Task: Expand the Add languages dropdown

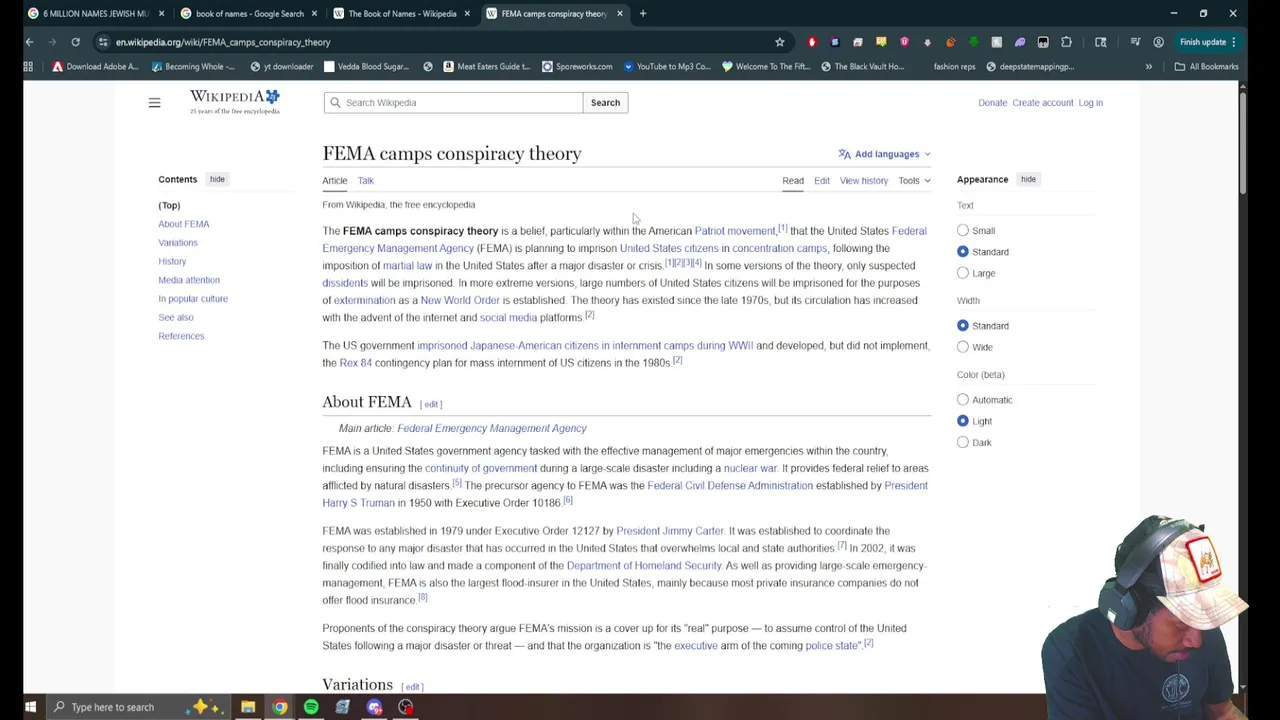Action: pyautogui.click(x=887, y=154)
